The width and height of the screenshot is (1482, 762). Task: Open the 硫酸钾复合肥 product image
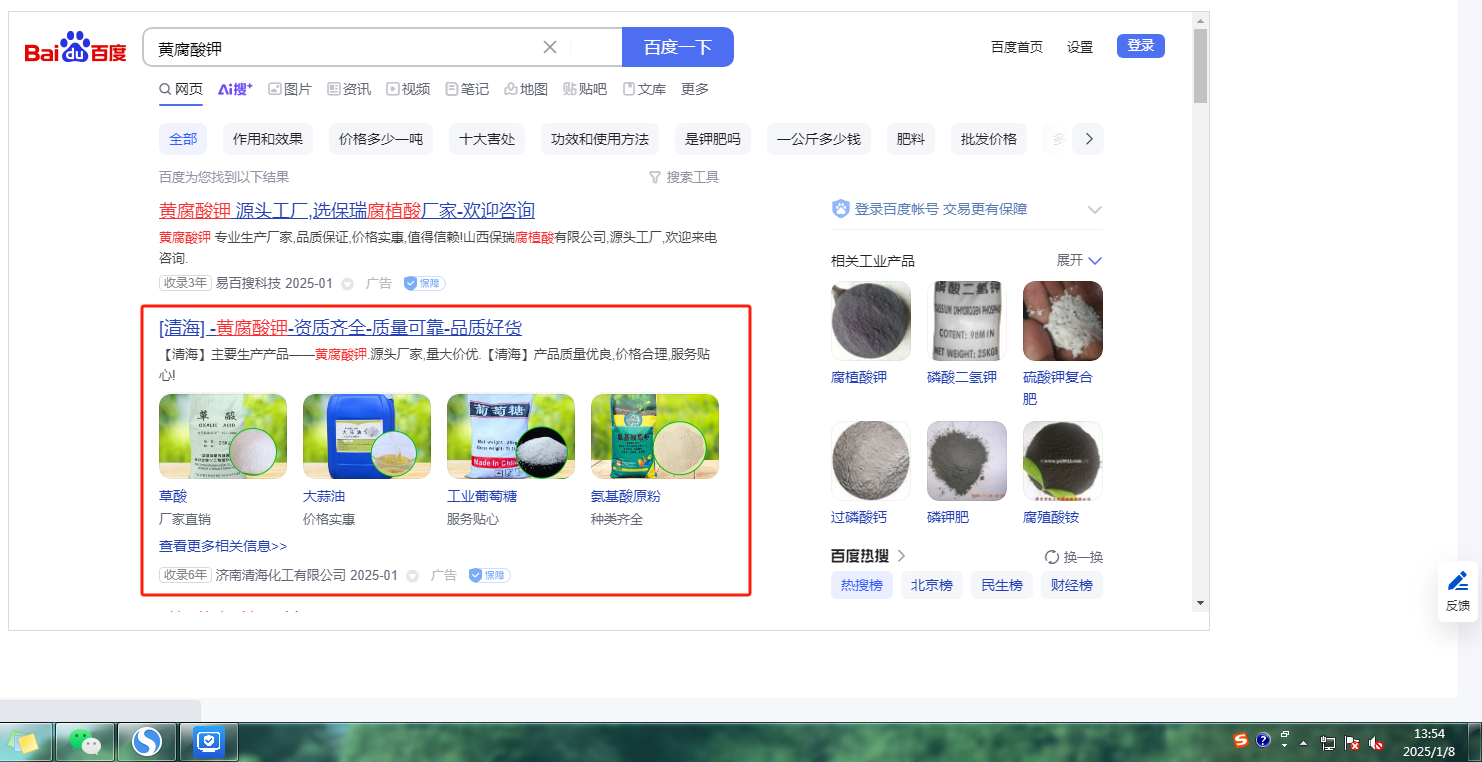tap(1063, 321)
